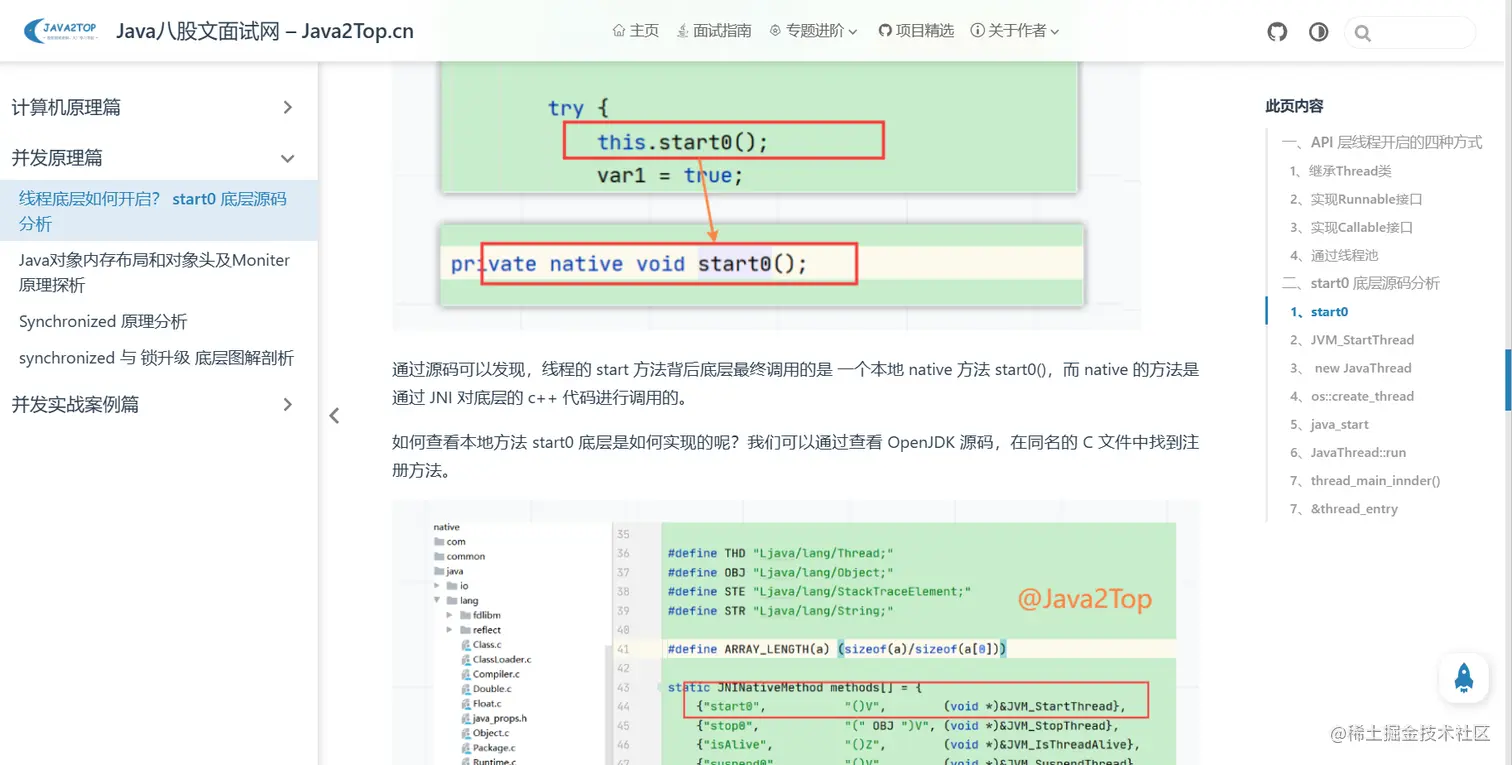Jump to 7、thread_main_innder() TOC entry

click(1366, 480)
